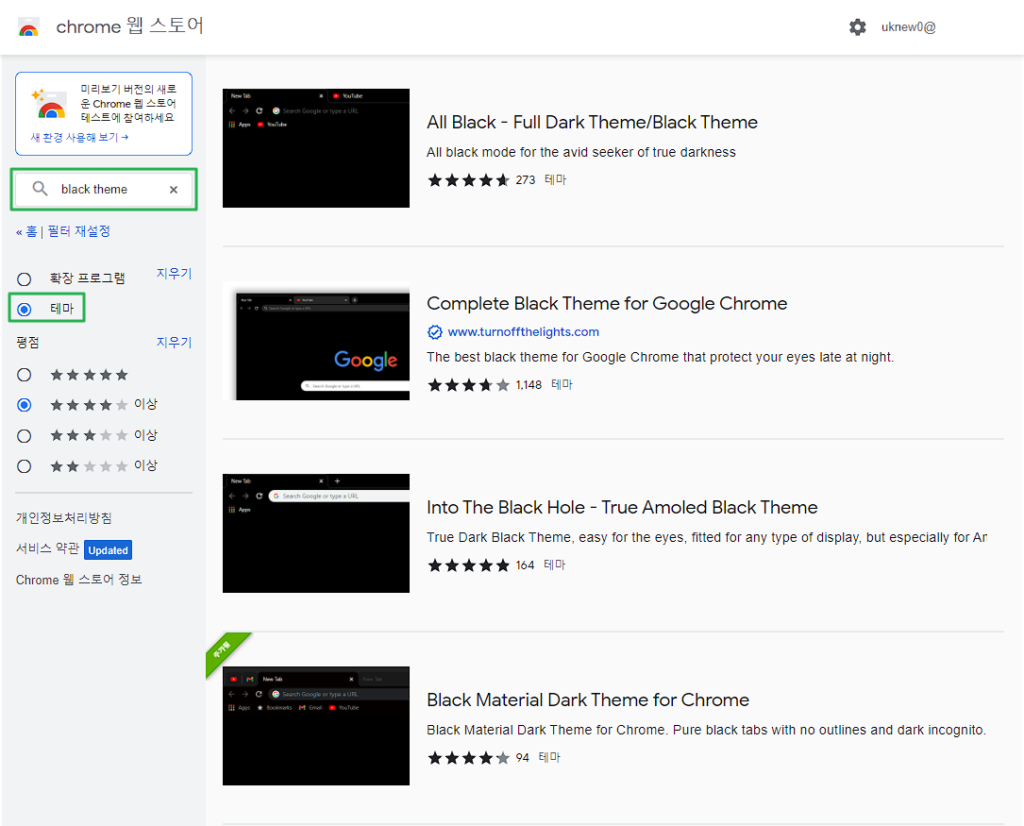Choose the five-star rating filter
Image resolution: width=1024 pixels, height=826 pixels.
tap(24, 375)
